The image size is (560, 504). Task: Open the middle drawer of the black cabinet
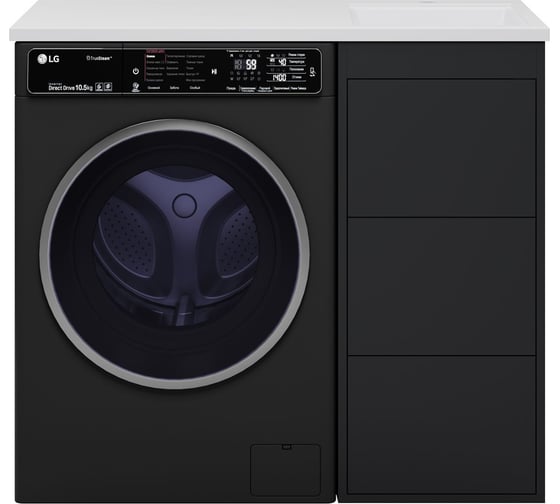click(441, 286)
